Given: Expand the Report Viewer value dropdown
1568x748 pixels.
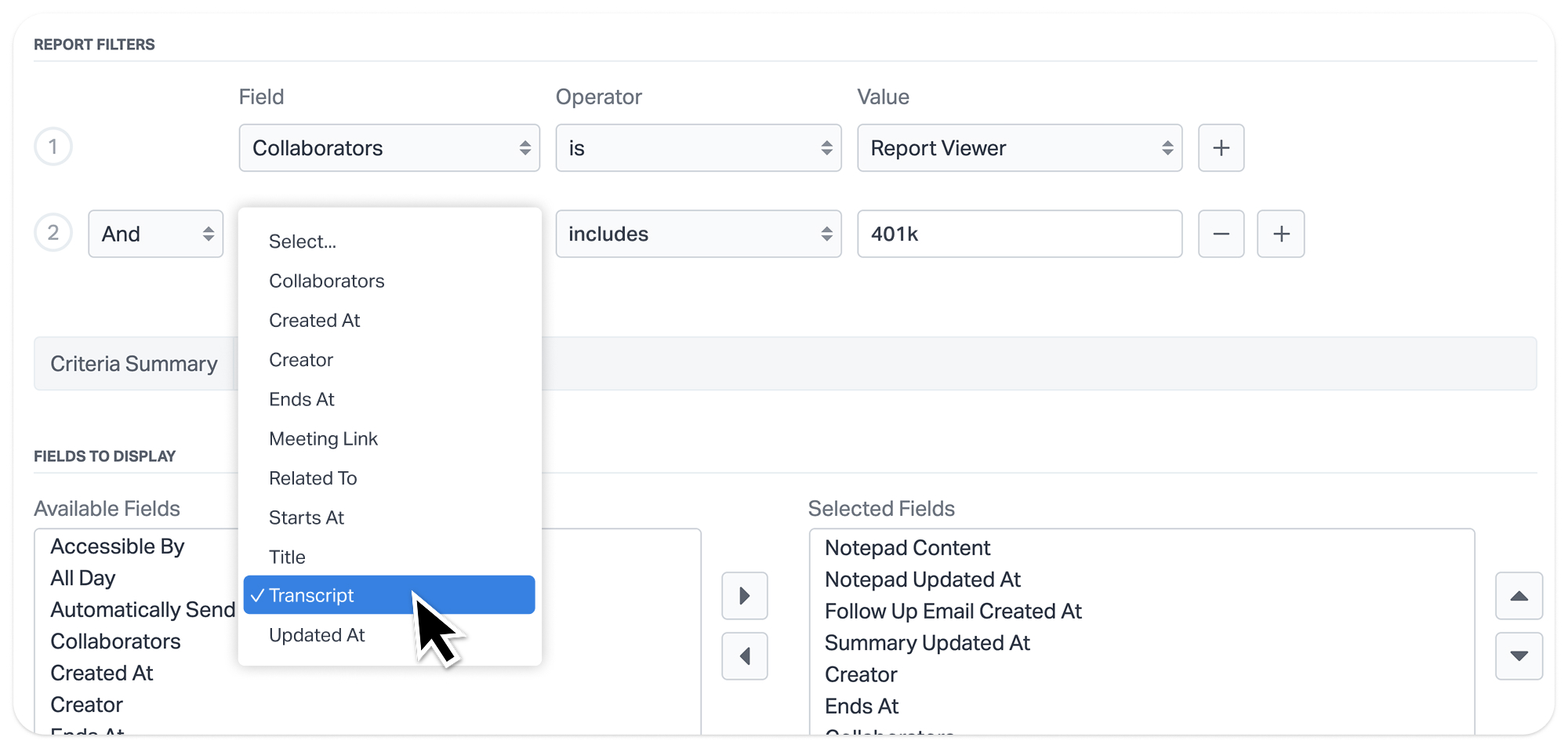Looking at the screenshot, I should [x=1019, y=148].
